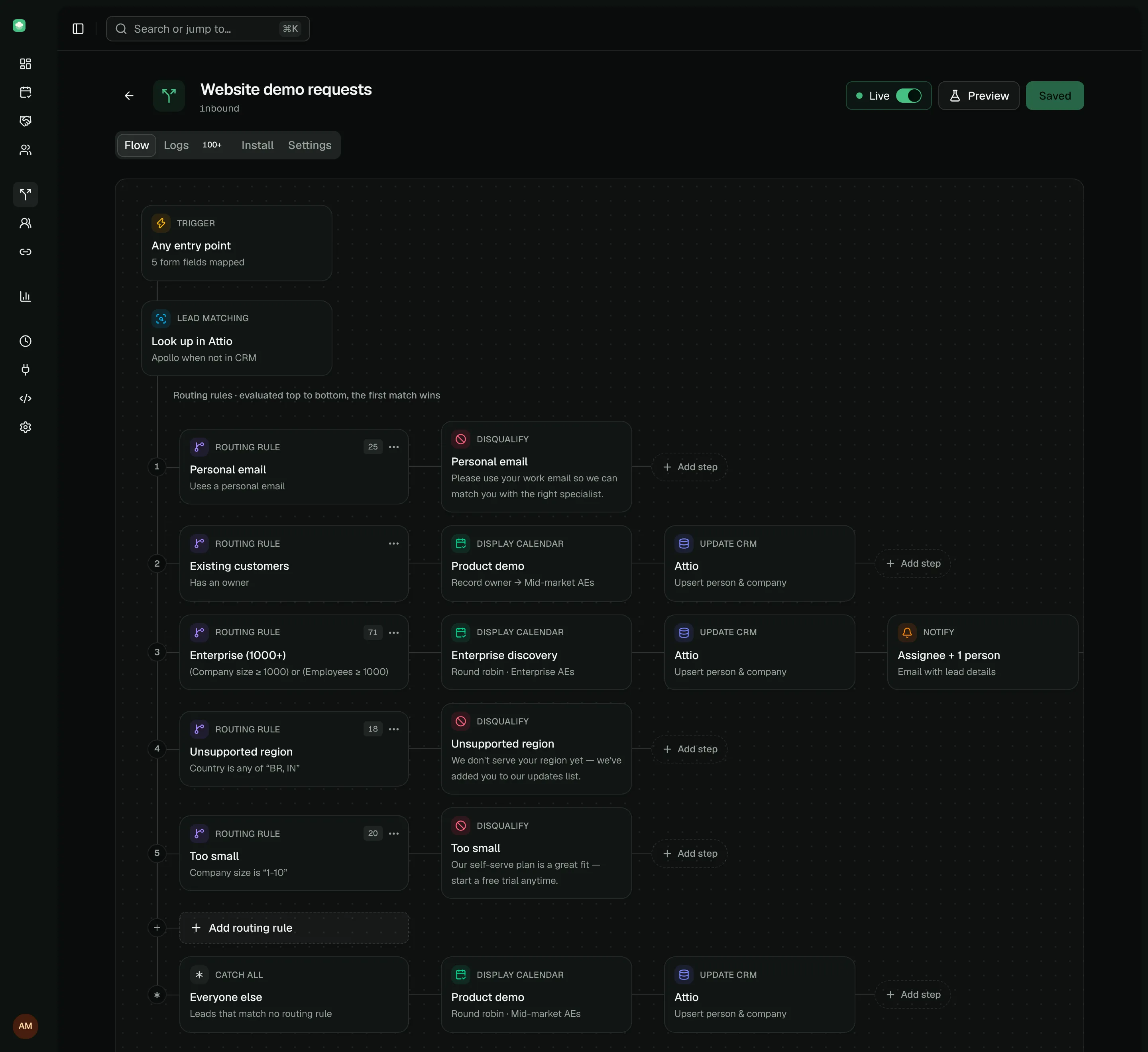Click the green app logo
This screenshot has height=1052, width=1148.
pyautogui.click(x=20, y=26)
